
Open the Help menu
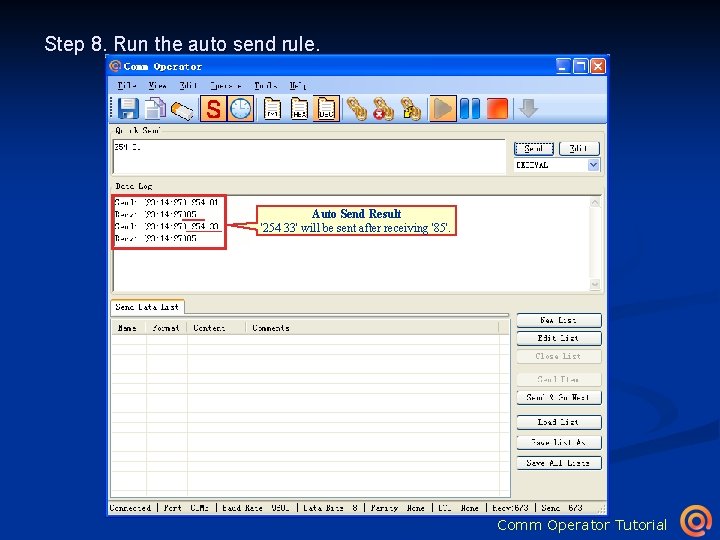(298, 85)
